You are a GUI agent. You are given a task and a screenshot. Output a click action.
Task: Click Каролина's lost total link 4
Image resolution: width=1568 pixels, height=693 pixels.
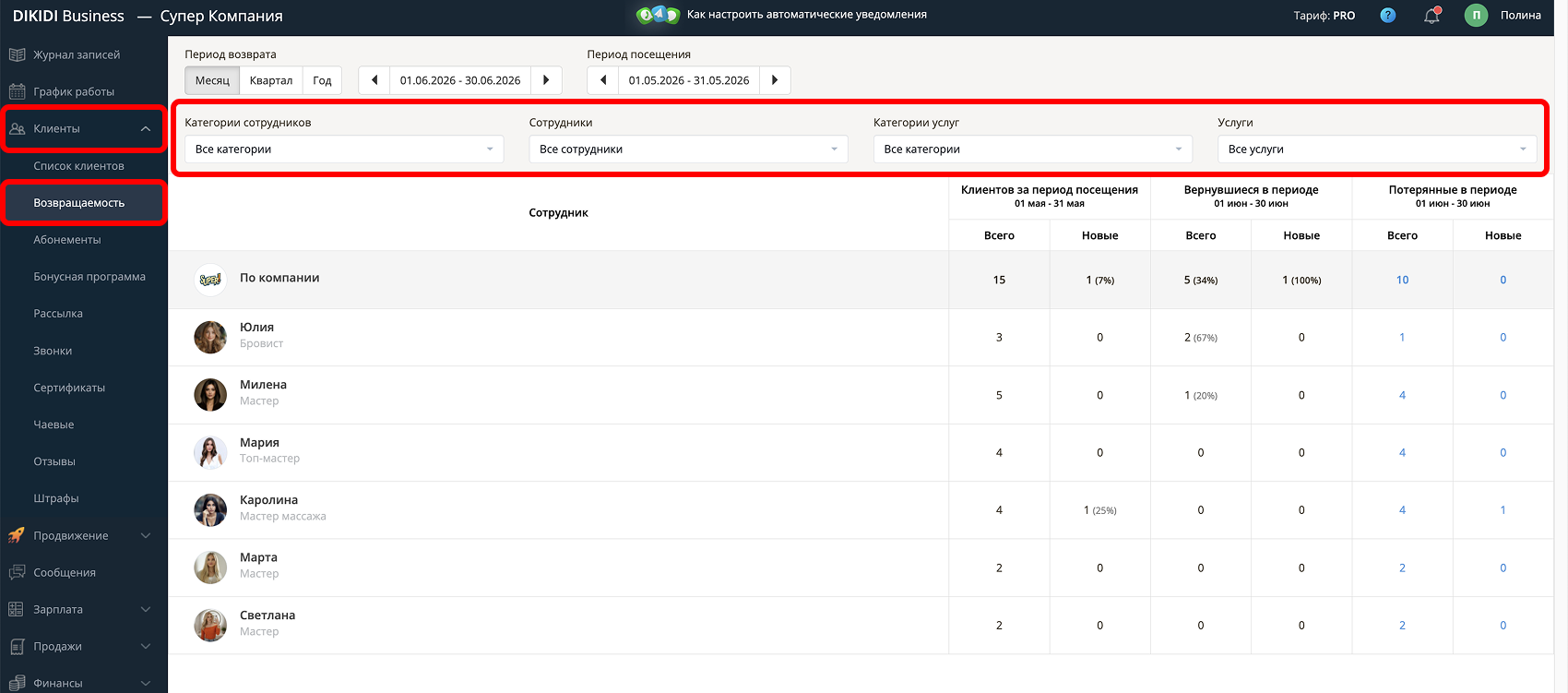pyautogui.click(x=1402, y=509)
